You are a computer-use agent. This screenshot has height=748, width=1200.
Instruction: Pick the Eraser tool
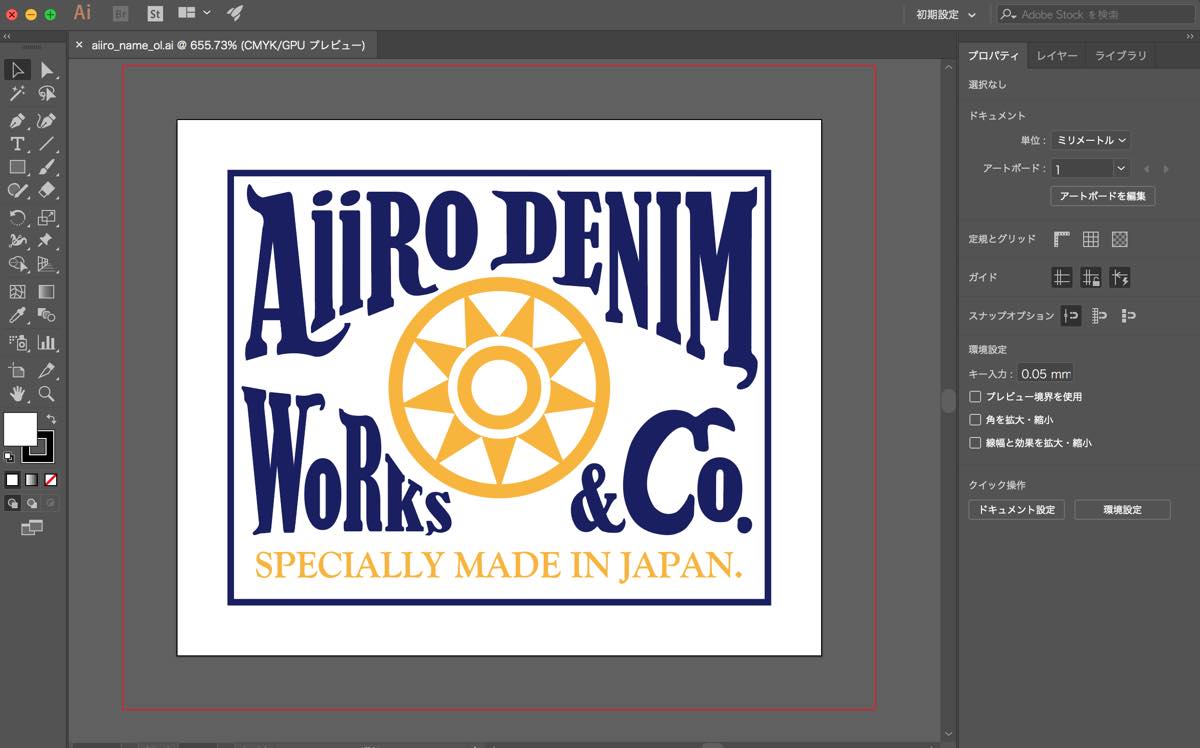(46, 191)
